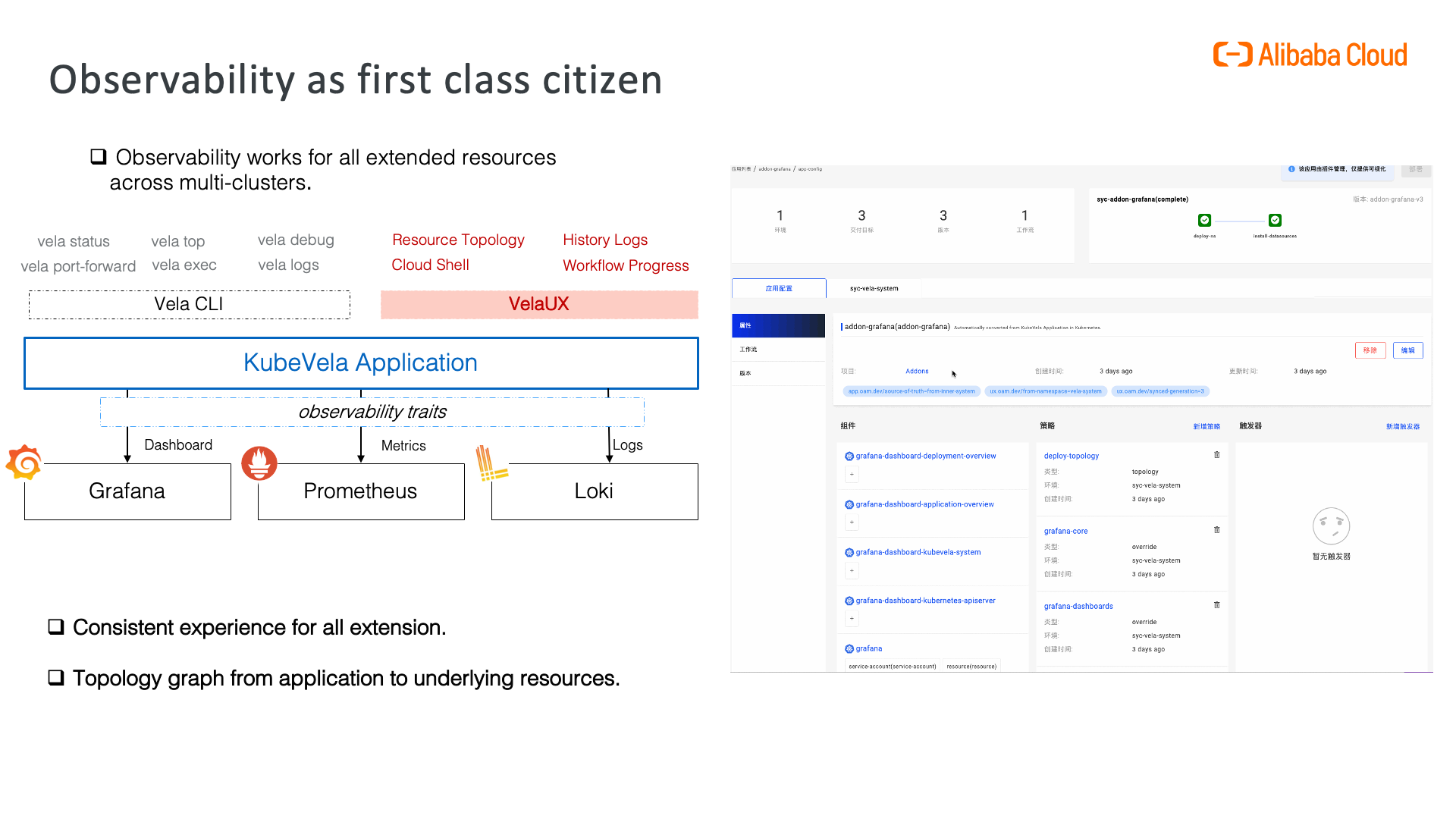Expand plus button under grafana-dashboard-application-overview
Image resolution: width=1456 pixels, height=819 pixels.
point(852,522)
